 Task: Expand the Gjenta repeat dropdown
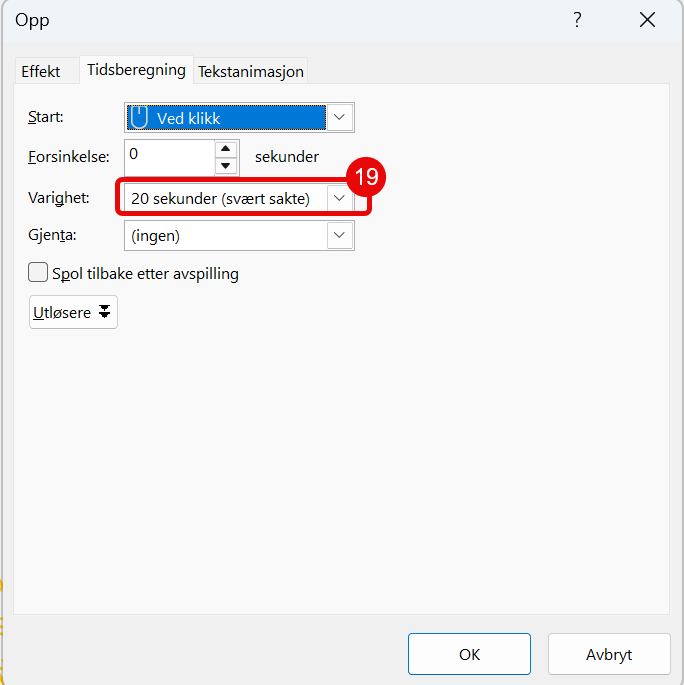coord(339,235)
